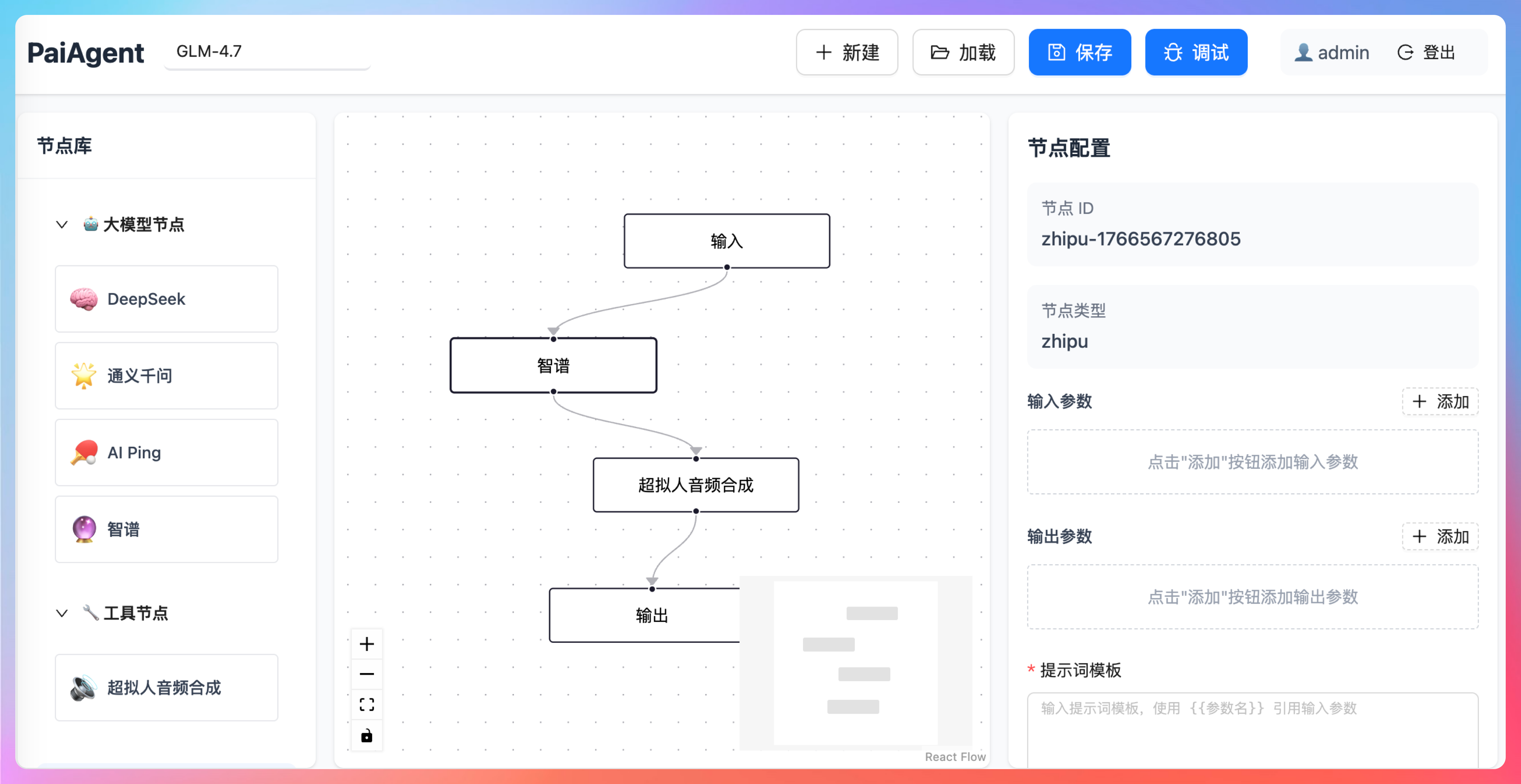Screen dimensions: 1521x784
Task: Click the fit view canvas icon
Action: (367, 704)
